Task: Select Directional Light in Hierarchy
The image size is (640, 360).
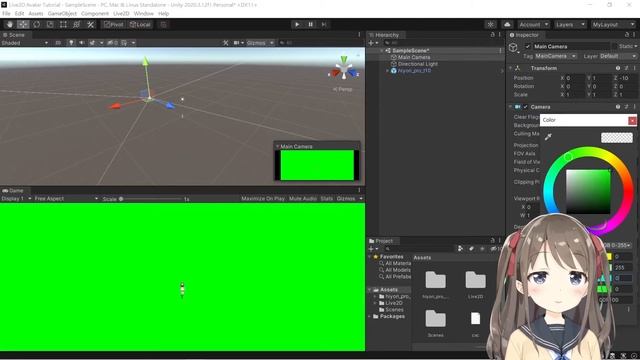Action: pyautogui.click(x=418, y=64)
